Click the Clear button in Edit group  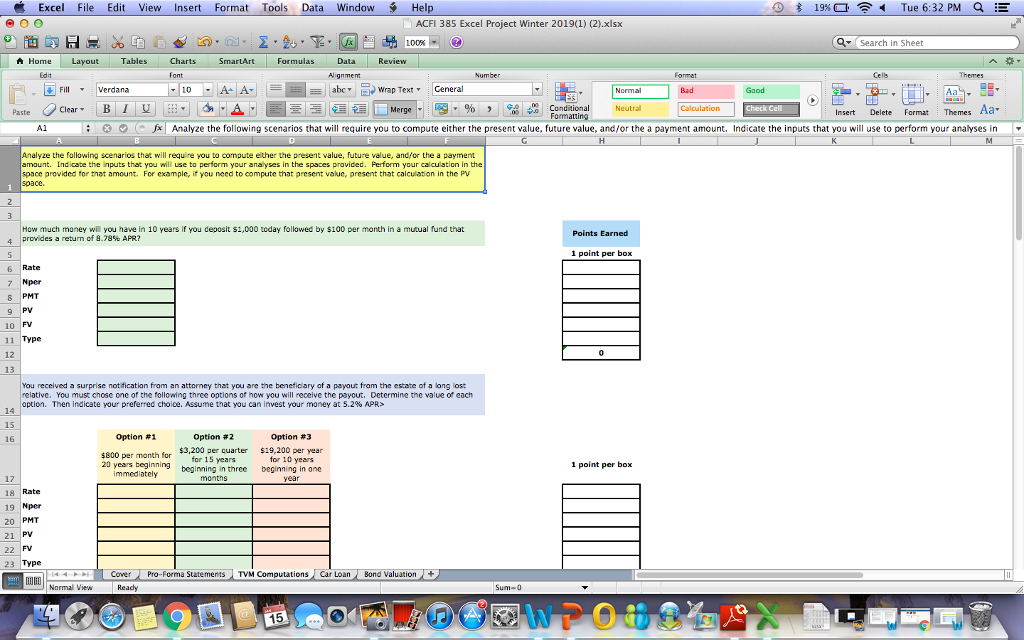(x=67, y=109)
